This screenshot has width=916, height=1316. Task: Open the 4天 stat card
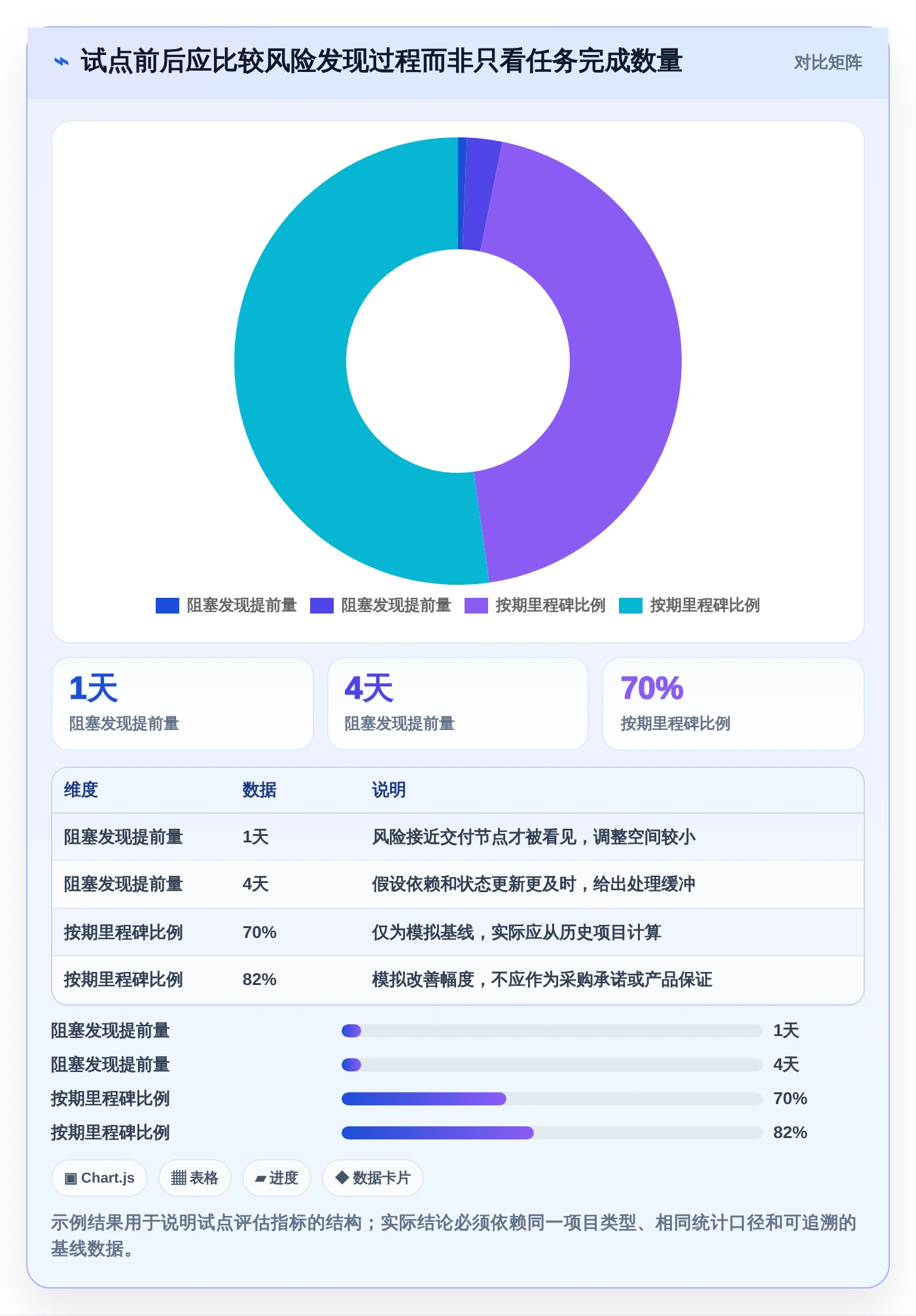(458, 704)
